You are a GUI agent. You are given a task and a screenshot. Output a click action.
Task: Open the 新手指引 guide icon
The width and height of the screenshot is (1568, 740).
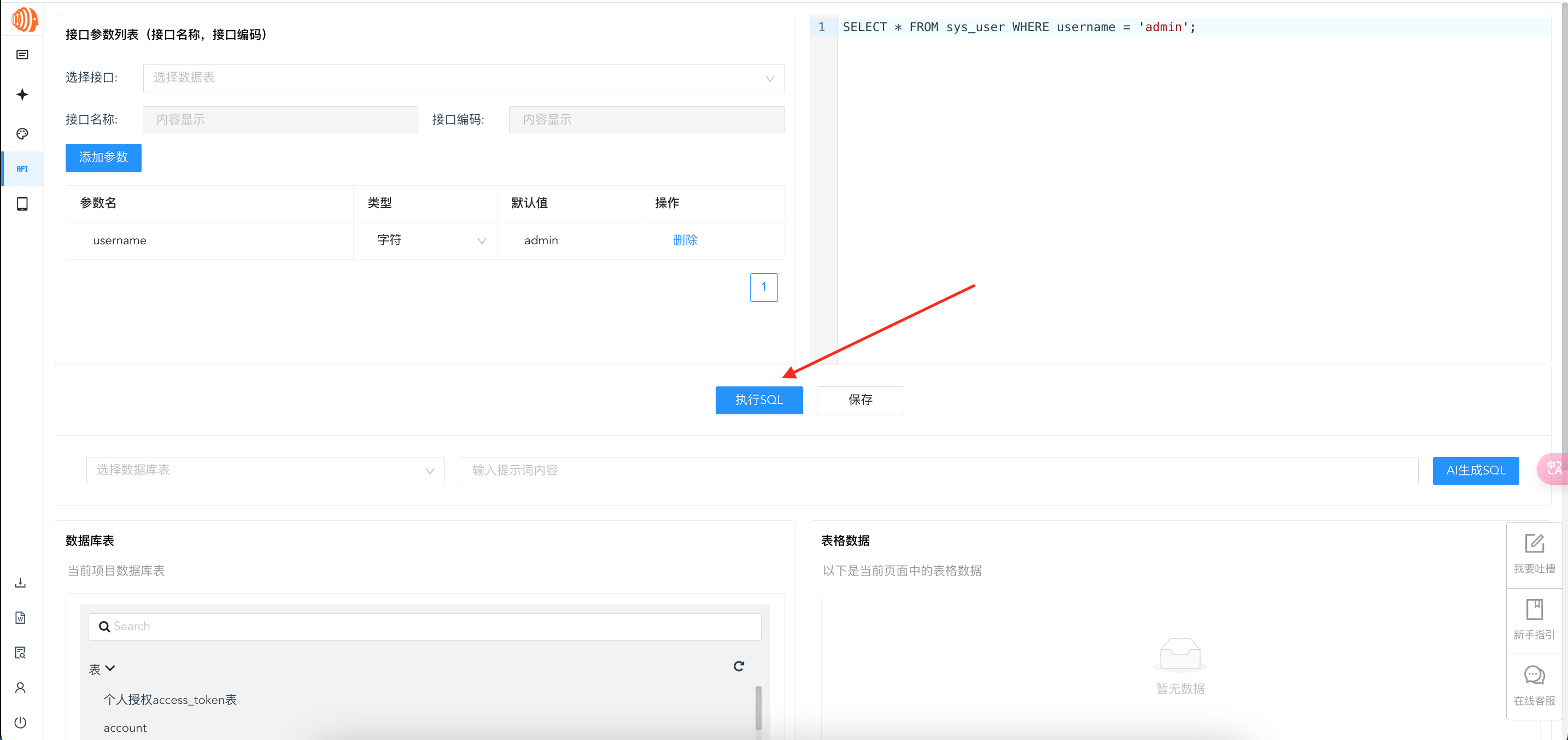click(x=1534, y=609)
